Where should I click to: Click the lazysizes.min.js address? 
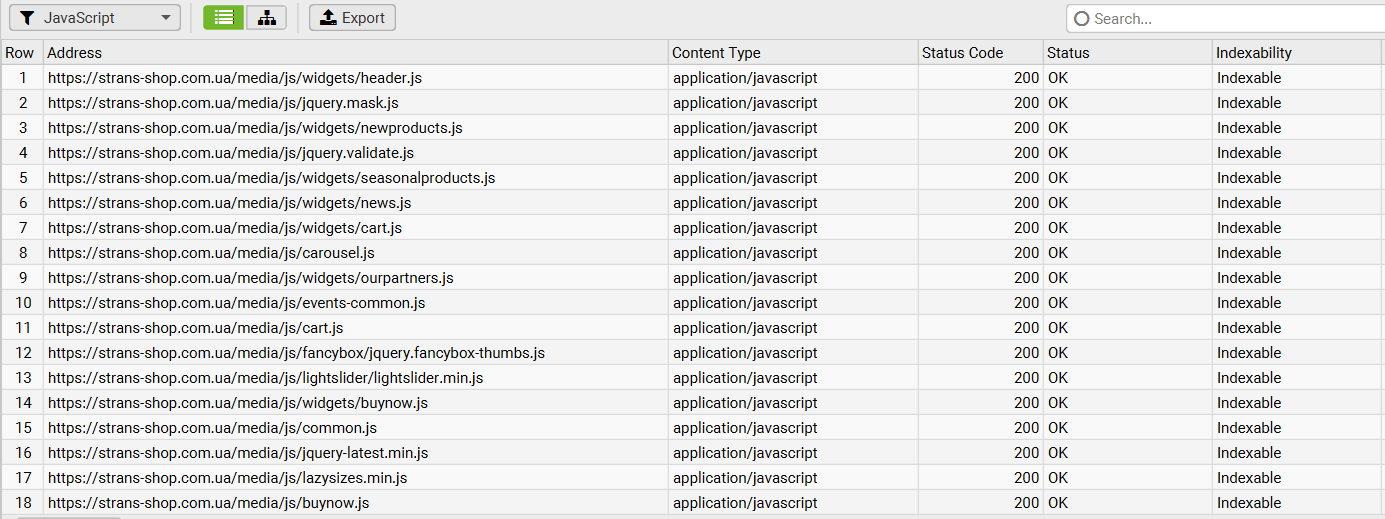pyautogui.click(x=228, y=478)
